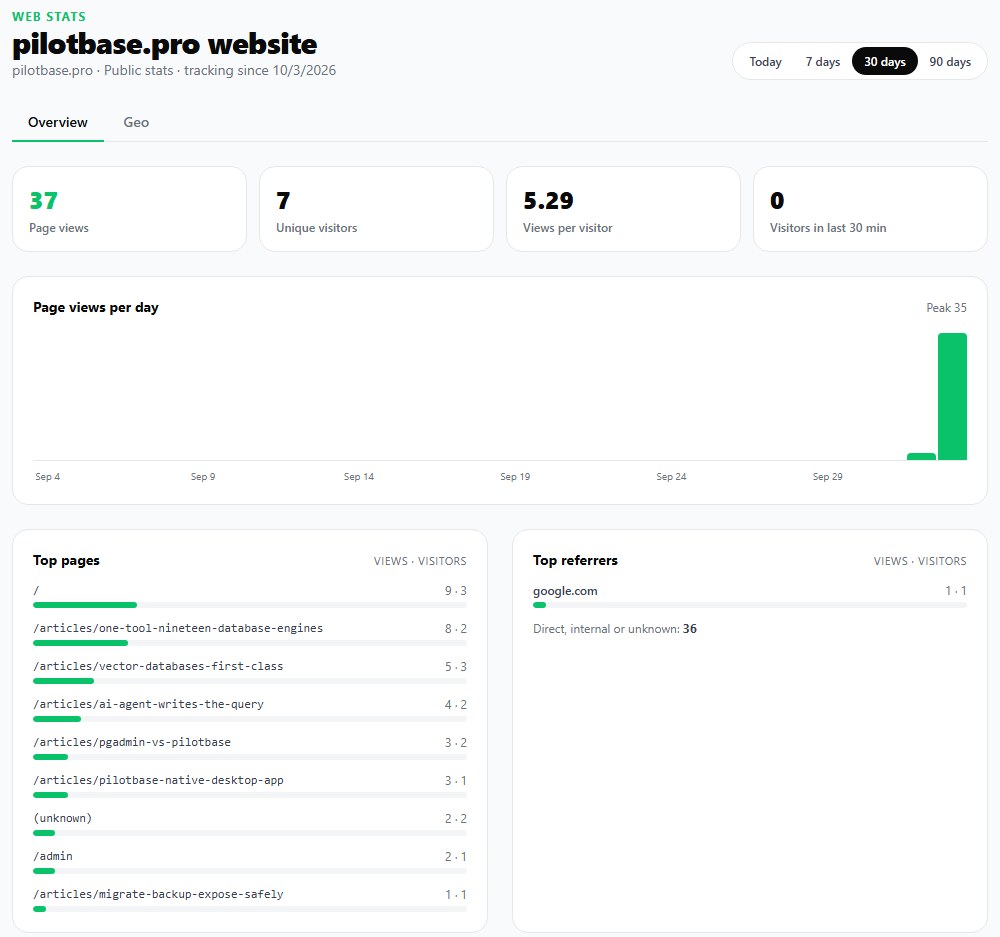Click the progress bar under /admin
Image resolution: width=1000 pixels, height=937 pixels.
click(x=250, y=871)
